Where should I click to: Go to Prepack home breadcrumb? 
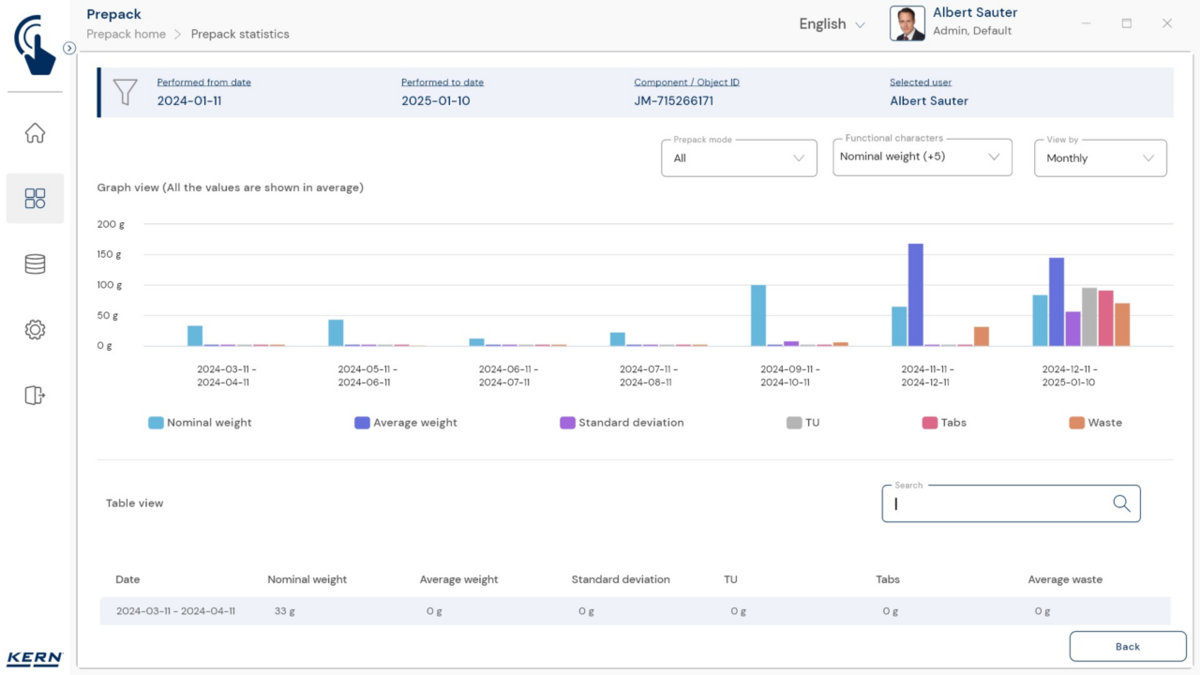126,34
